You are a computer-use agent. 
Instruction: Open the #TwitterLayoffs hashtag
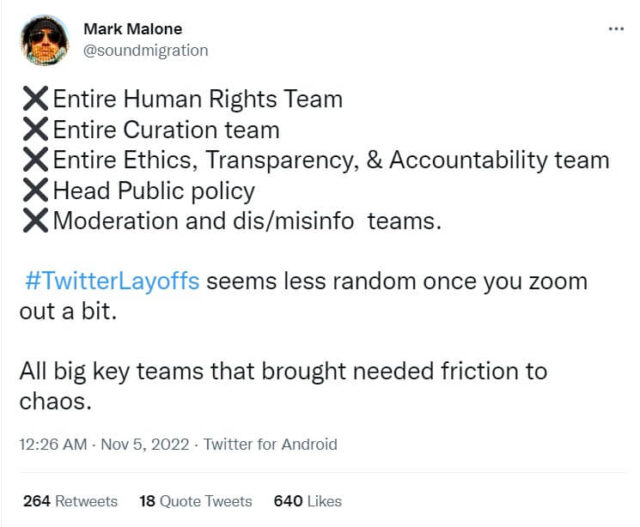pyautogui.click(x=111, y=281)
